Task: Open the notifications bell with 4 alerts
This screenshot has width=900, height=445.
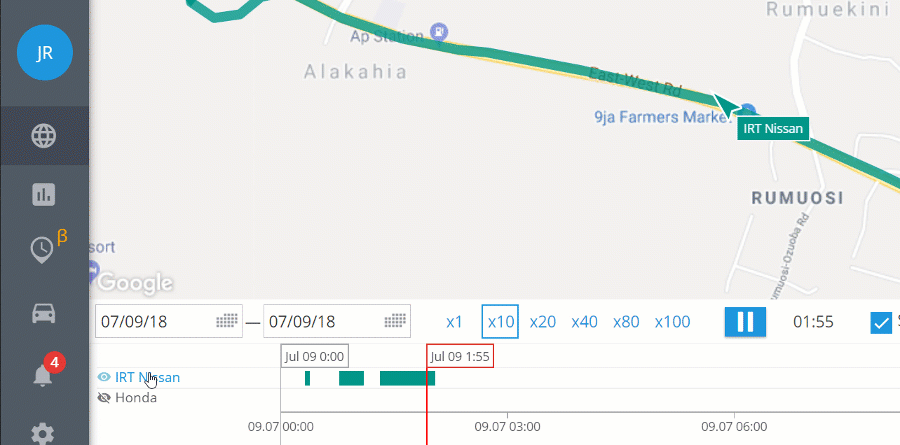Action: click(x=44, y=374)
